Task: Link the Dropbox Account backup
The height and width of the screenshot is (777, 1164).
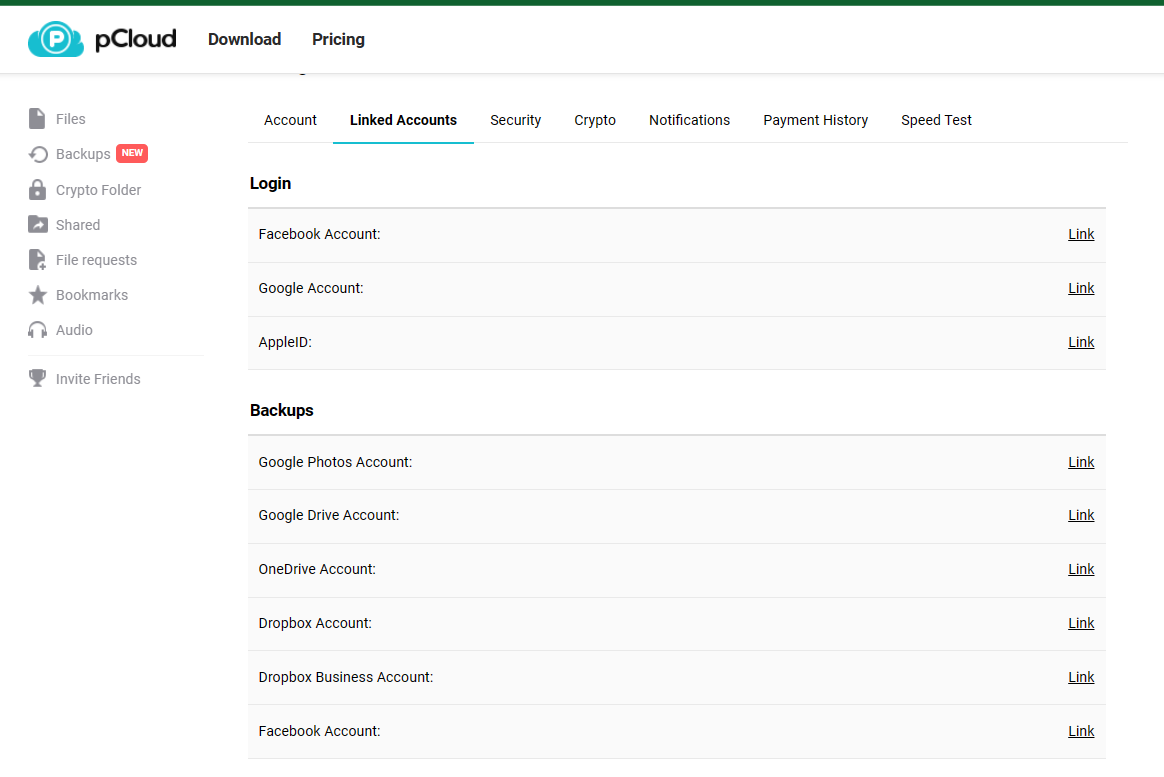Action: tap(1081, 624)
